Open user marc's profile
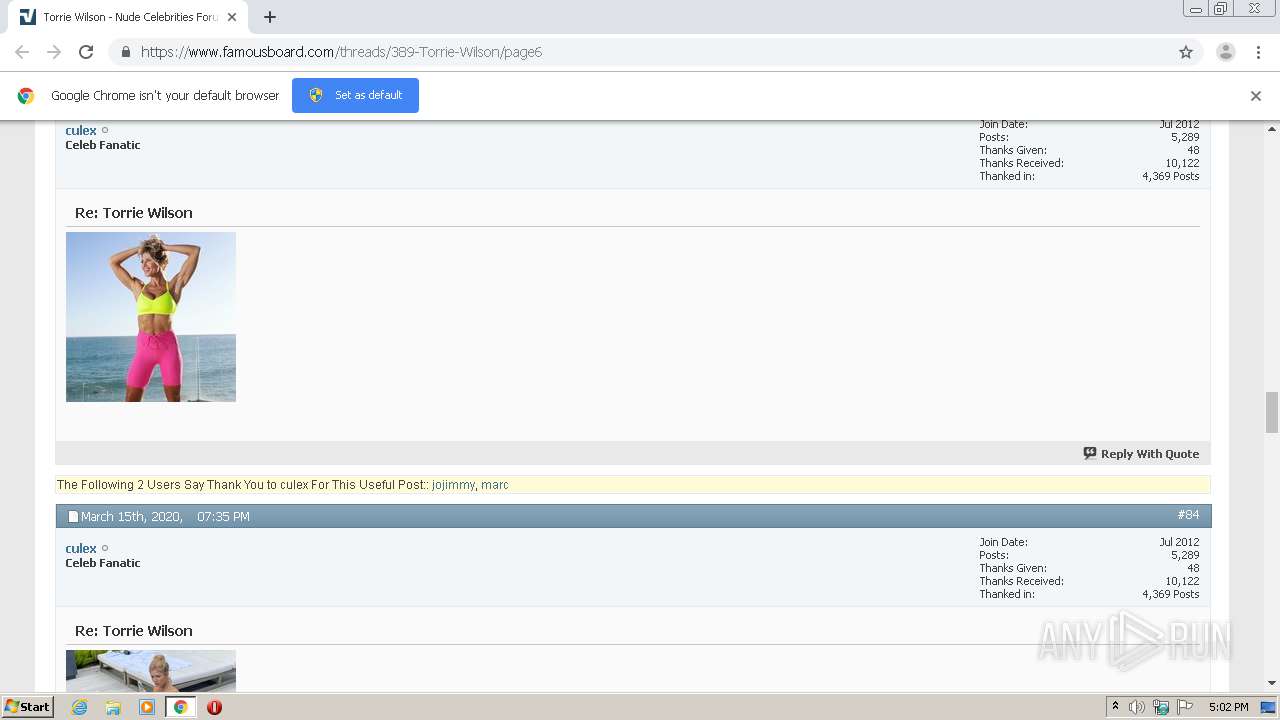 (x=495, y=485)
